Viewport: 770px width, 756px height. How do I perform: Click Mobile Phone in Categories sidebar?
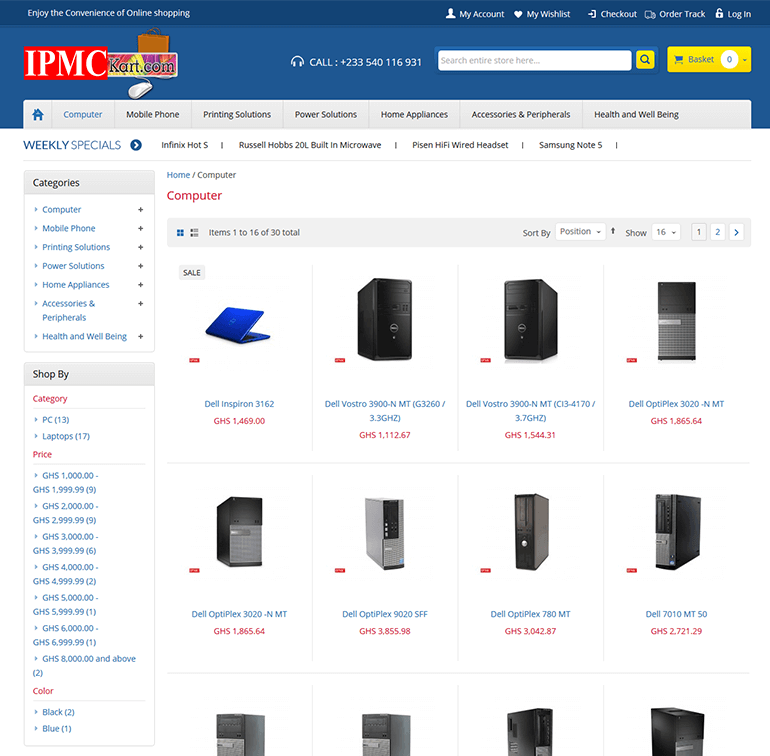[x=69, y=228]
